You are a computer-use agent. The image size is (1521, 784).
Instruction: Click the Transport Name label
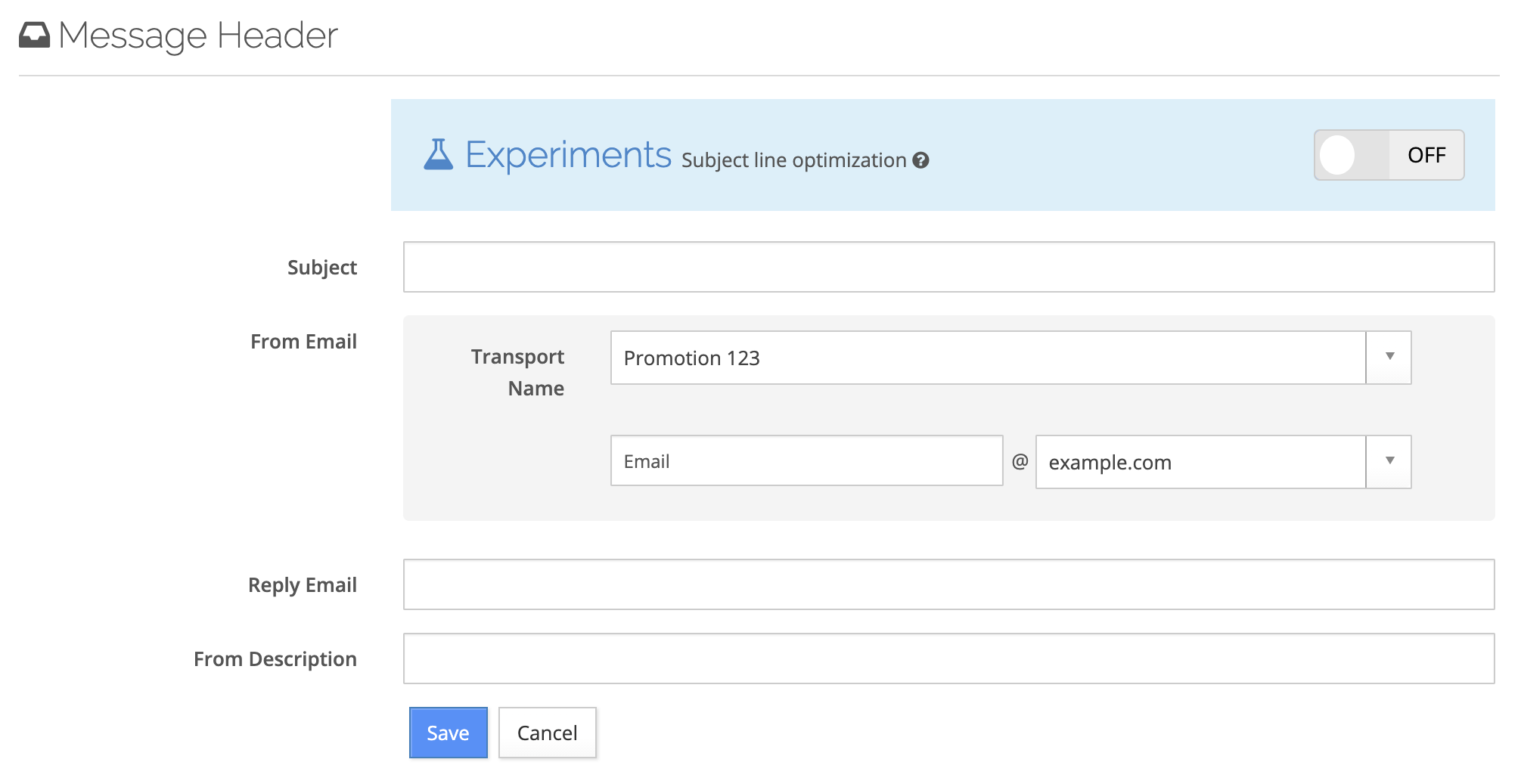coord(517,372)
